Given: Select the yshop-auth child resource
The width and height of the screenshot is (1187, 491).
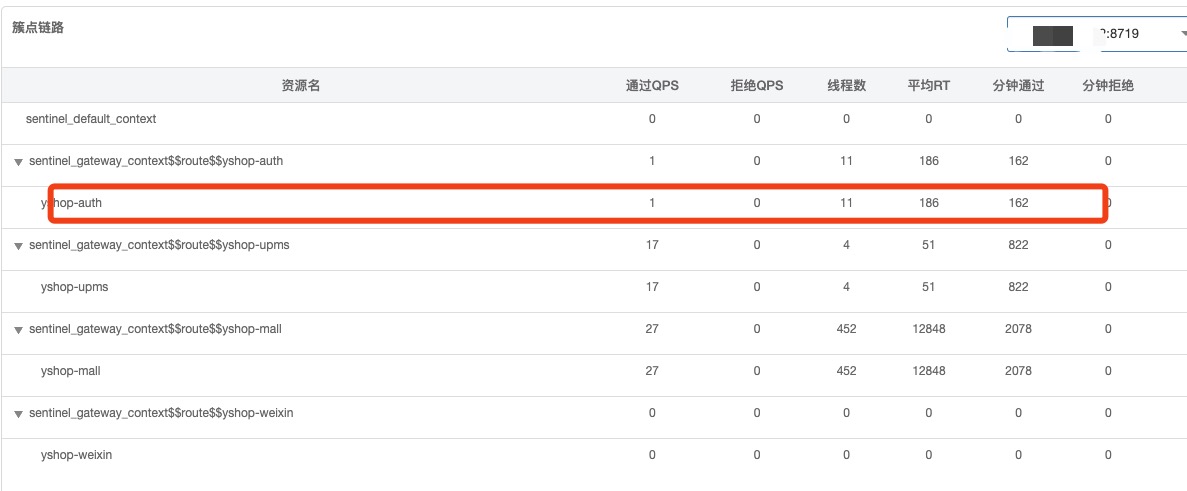Looking at the screenshot, I should 71,203.
